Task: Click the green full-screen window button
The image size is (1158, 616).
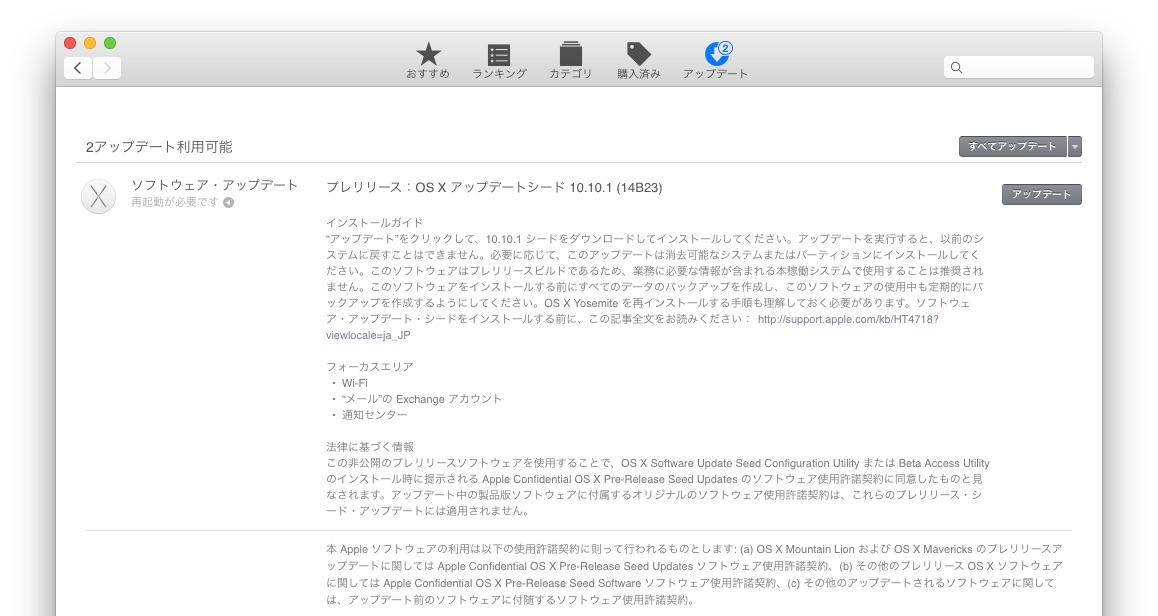Action: (x=110, y=43)
